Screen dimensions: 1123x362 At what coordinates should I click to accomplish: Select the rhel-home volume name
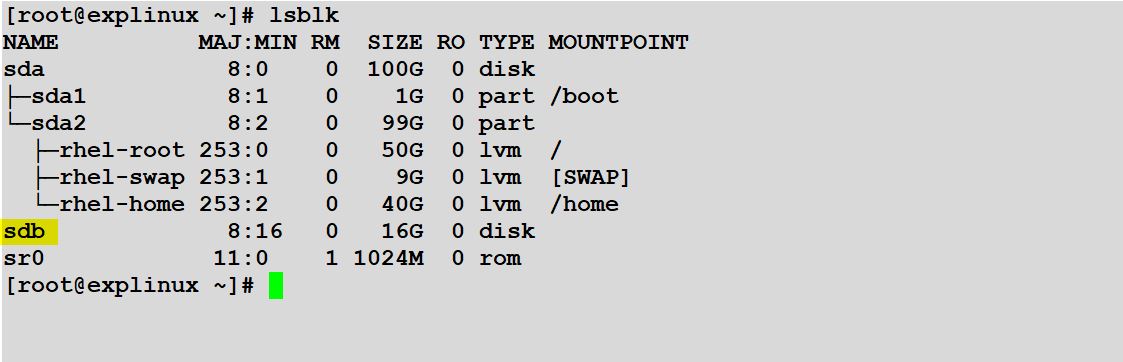point(122,204)
